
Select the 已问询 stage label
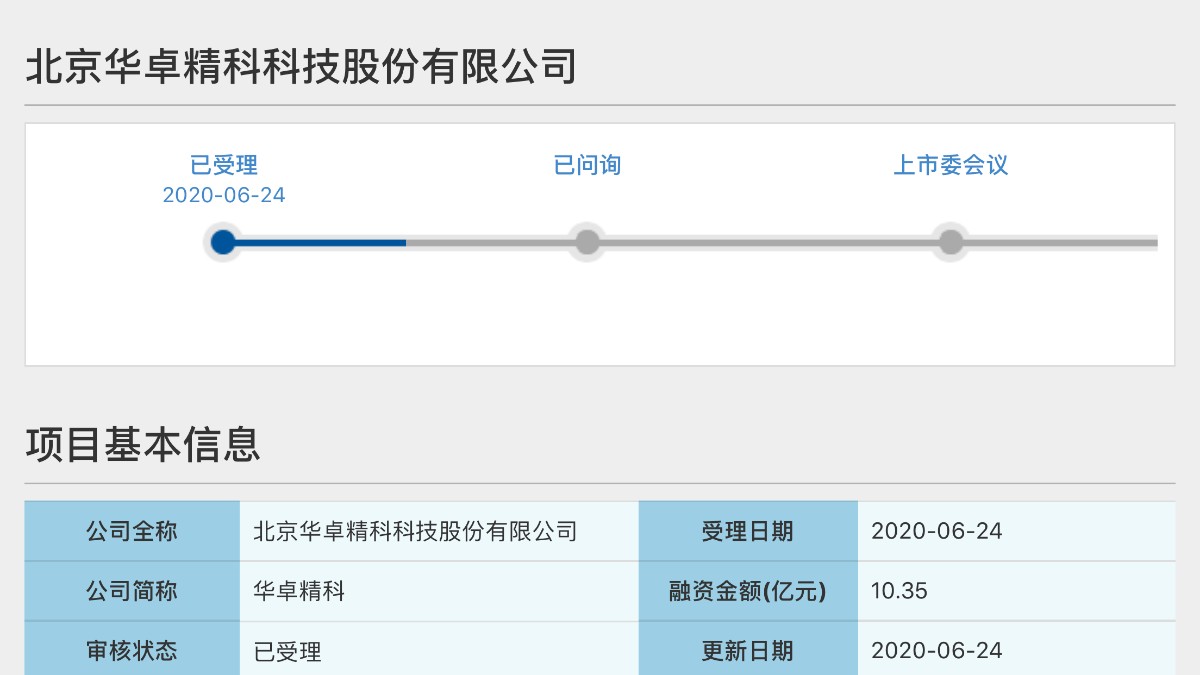588,165
